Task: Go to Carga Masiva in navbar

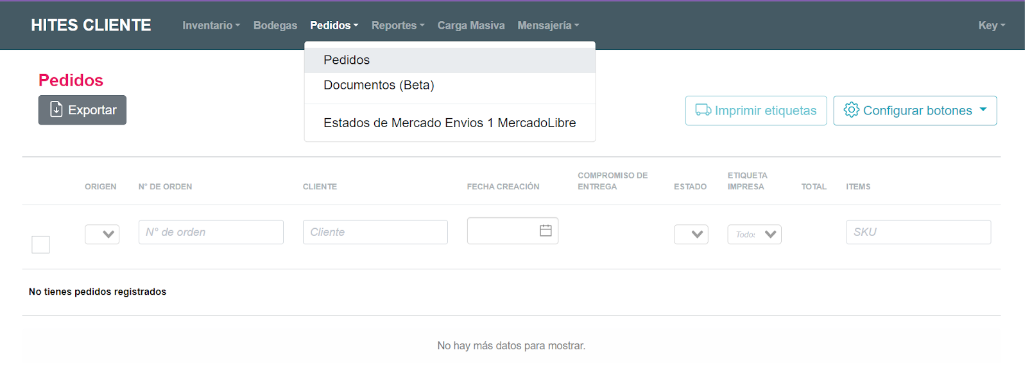Action: click(471, 26)
